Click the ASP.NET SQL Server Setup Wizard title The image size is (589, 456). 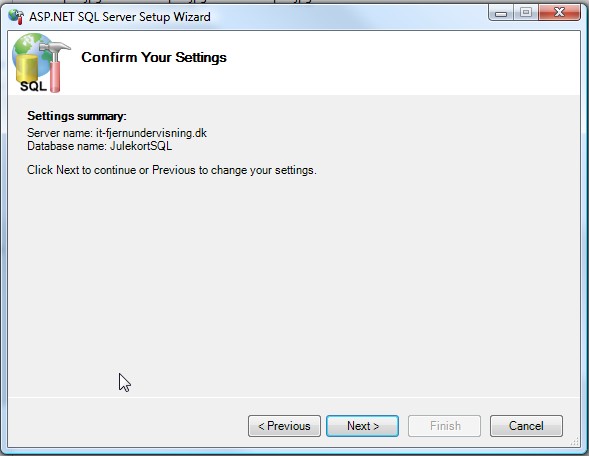(120, 17)
